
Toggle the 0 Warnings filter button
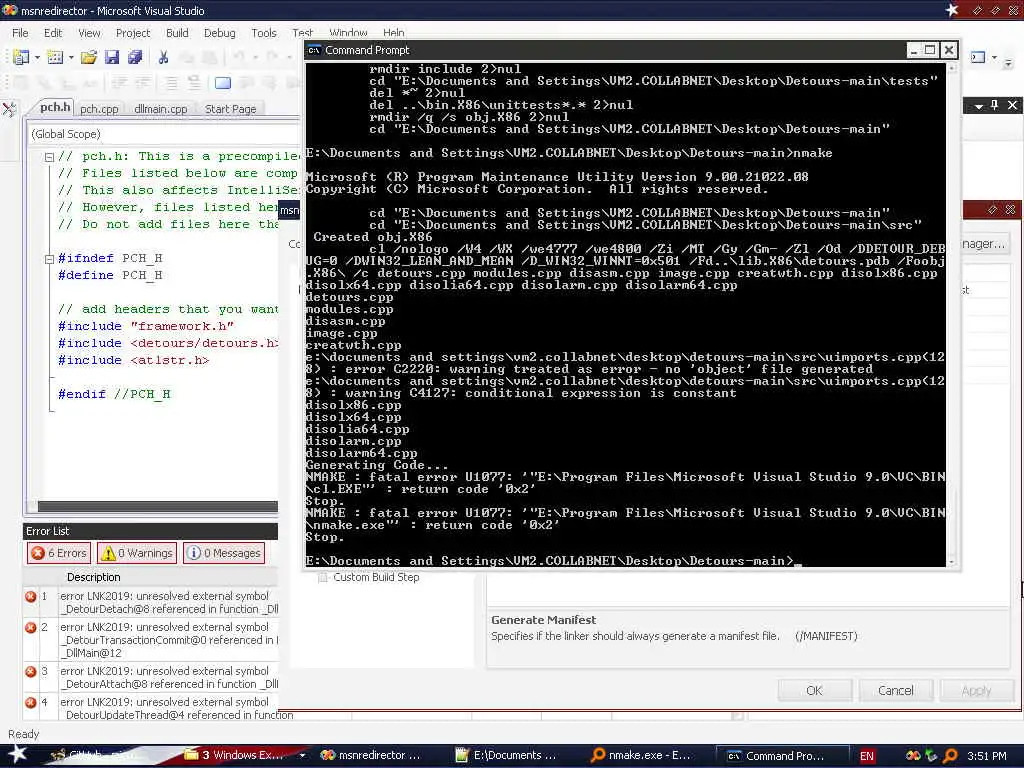(x=137, y=553)
